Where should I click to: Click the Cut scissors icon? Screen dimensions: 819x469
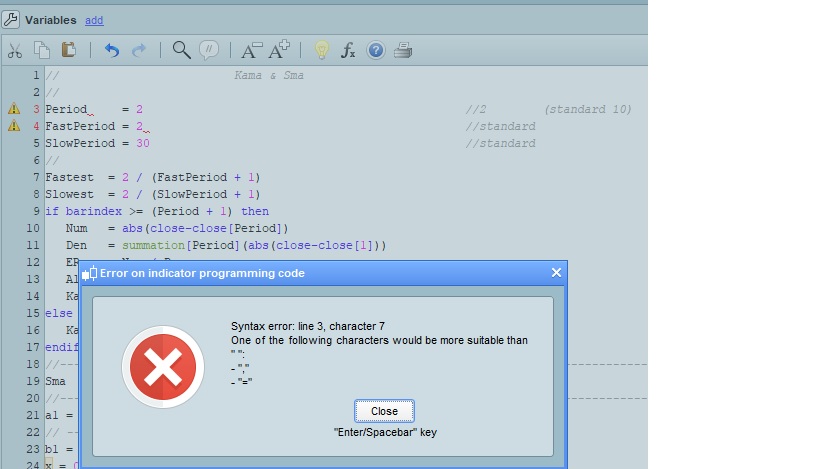tap(15, 51)
